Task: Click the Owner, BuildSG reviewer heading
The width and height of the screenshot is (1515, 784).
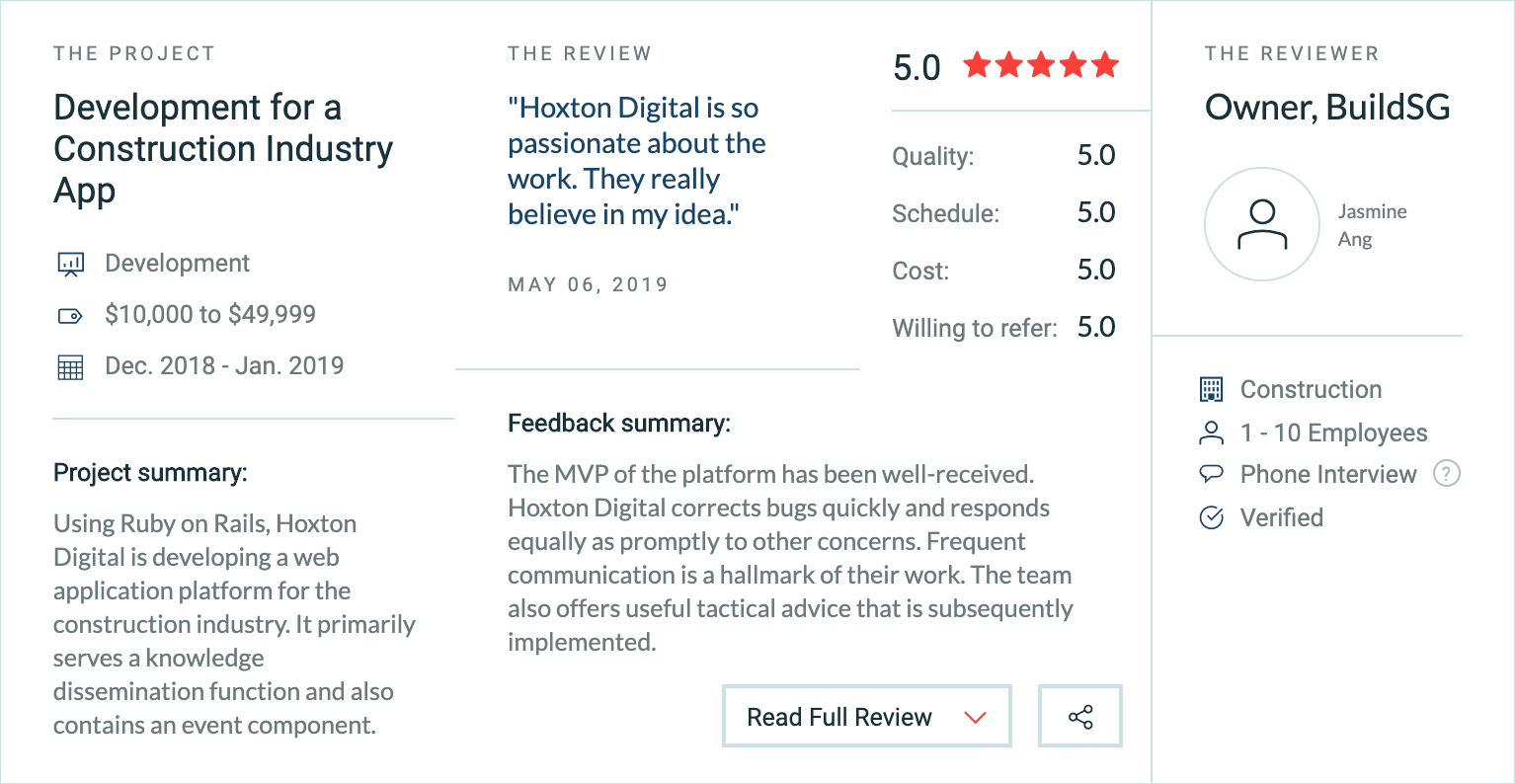Action: [x=1327, y=107]
